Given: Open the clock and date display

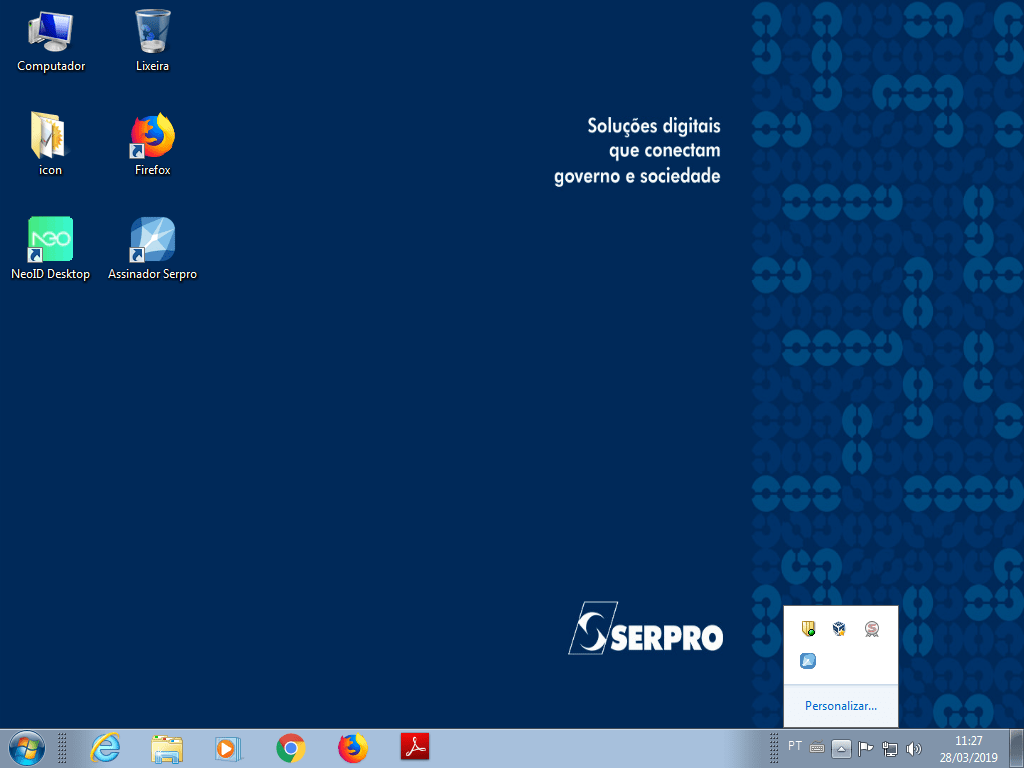Looking at the screenshot, I should click(x=968, y=748).
